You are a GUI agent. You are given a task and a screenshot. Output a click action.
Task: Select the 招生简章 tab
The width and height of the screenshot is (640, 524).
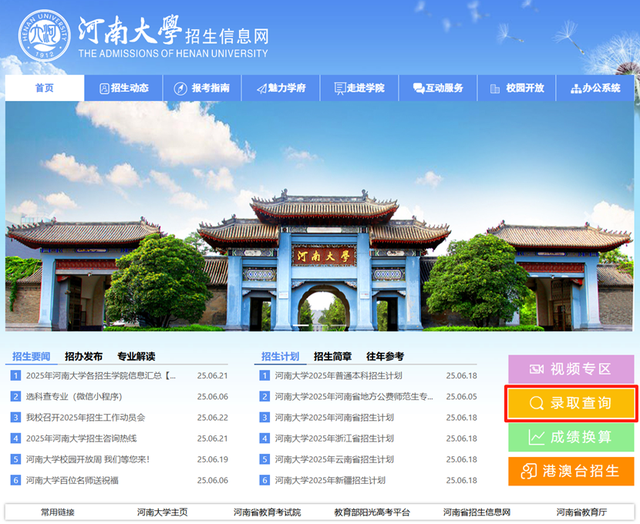click(332, 356)
